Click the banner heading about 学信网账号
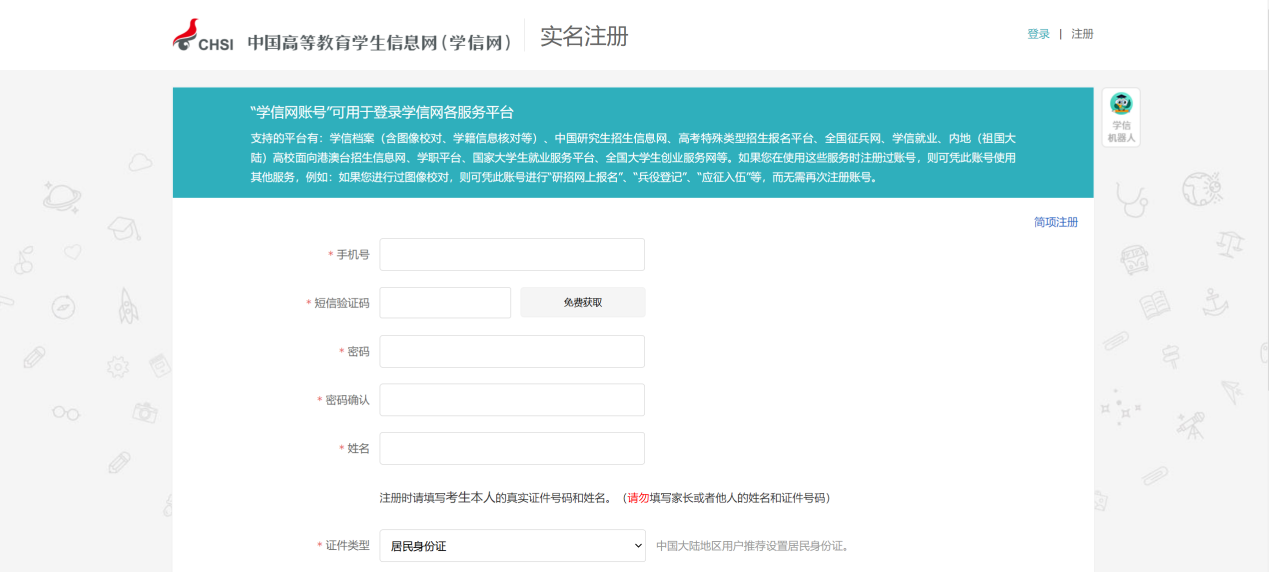Image resolution: width=1269 pixels, height=572 pixels. tap(382, 112)
